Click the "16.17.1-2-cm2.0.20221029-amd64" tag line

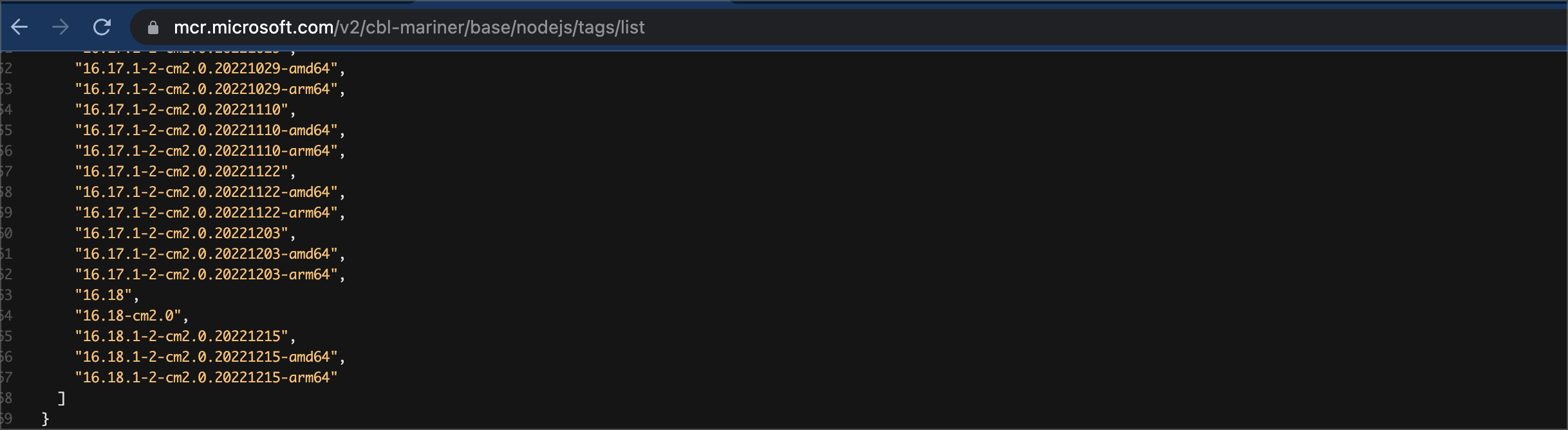coord(209,69)
